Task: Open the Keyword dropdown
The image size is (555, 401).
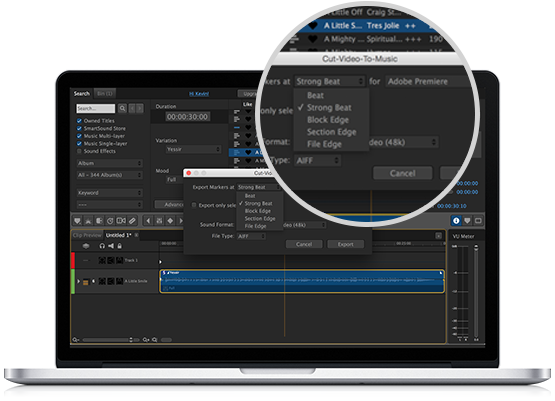Action: pyautogui.click(x=110, y=193)
